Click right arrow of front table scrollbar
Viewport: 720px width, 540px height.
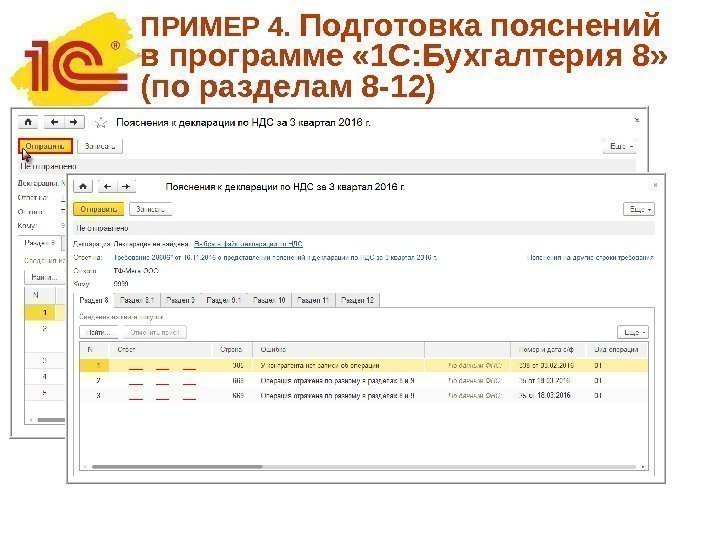coord(643,467)
